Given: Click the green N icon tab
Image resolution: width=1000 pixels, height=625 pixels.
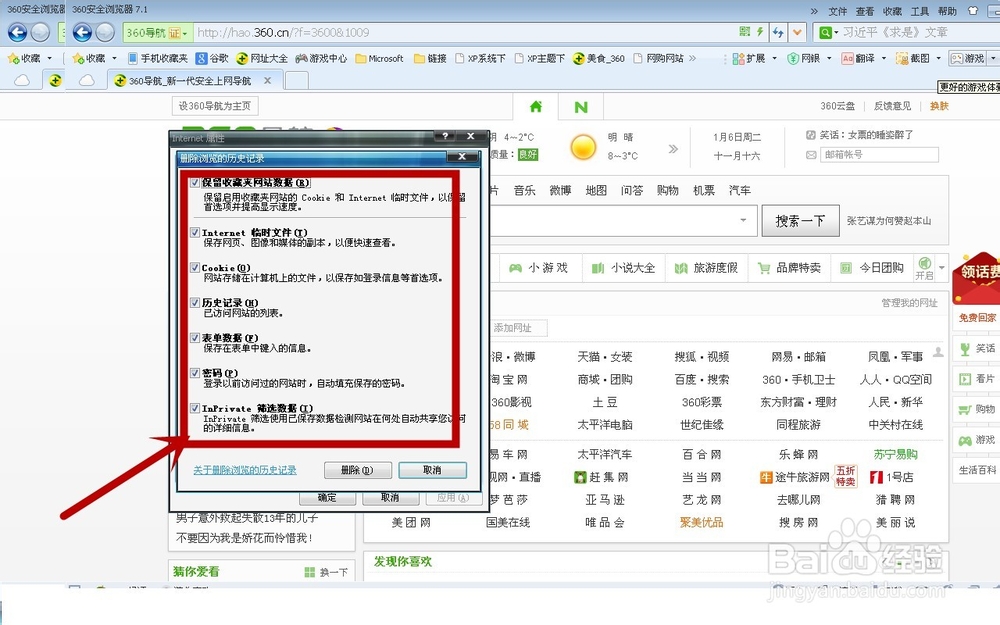Looking at the screenshot, I should [x=581, y=107].
